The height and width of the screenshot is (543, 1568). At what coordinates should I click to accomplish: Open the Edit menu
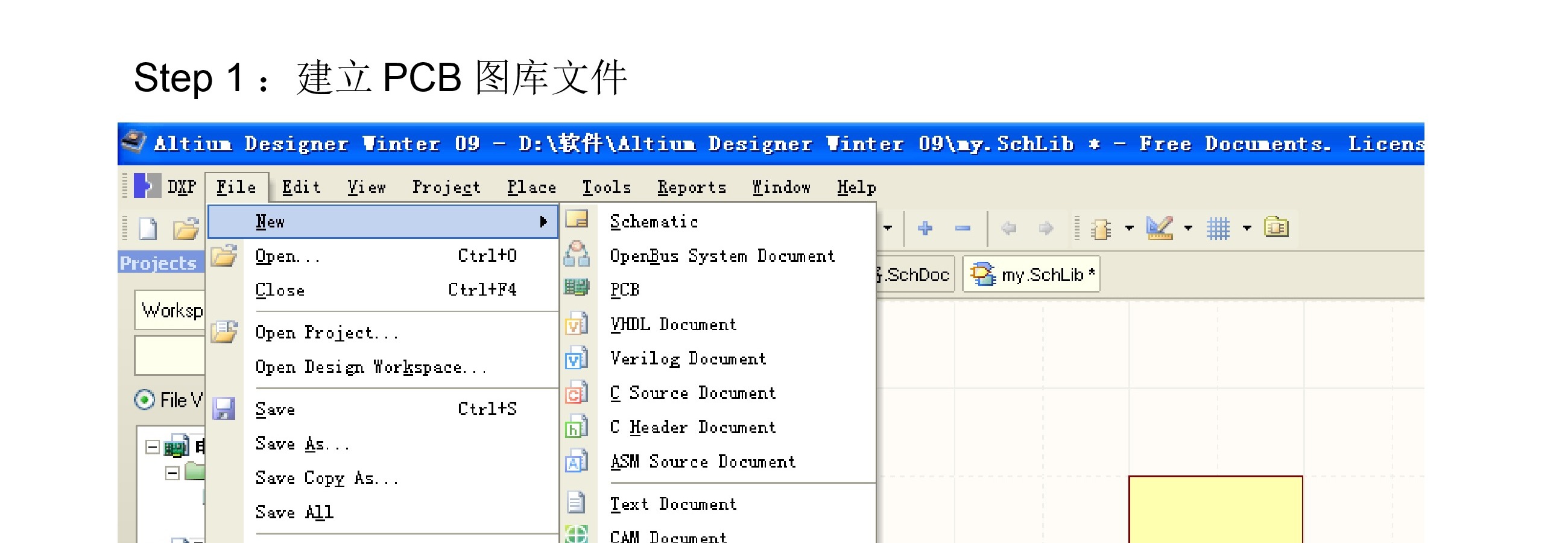[301, 187]
